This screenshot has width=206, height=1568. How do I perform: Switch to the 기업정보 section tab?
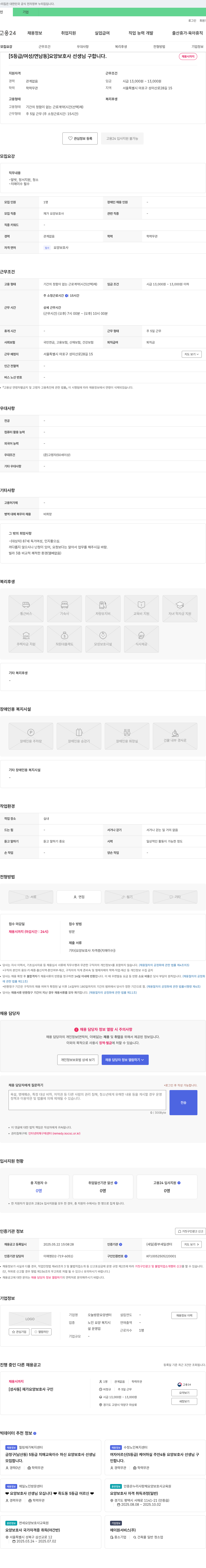pos(197,47)
